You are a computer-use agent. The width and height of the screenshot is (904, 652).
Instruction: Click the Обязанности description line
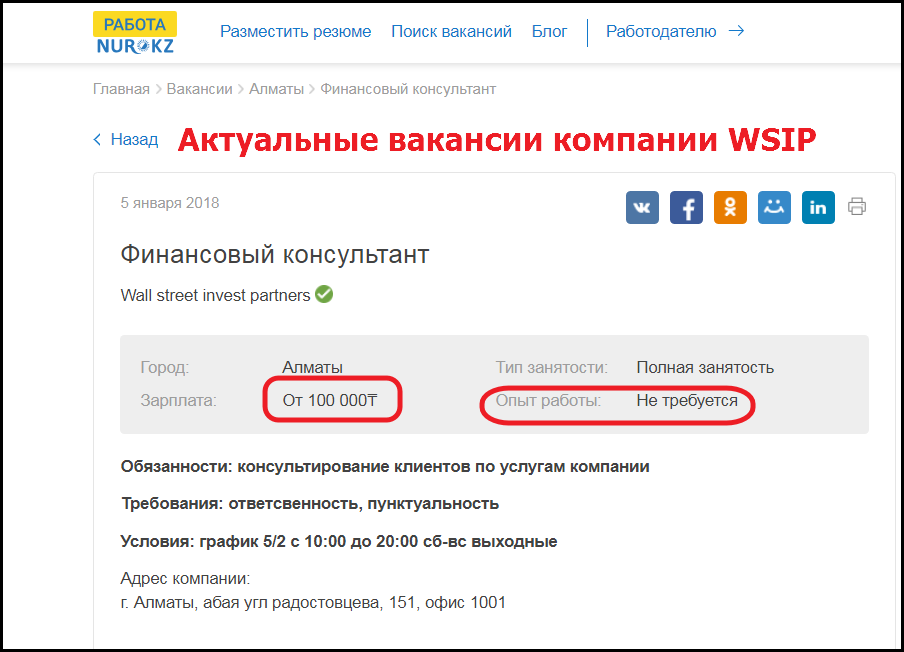385,466
